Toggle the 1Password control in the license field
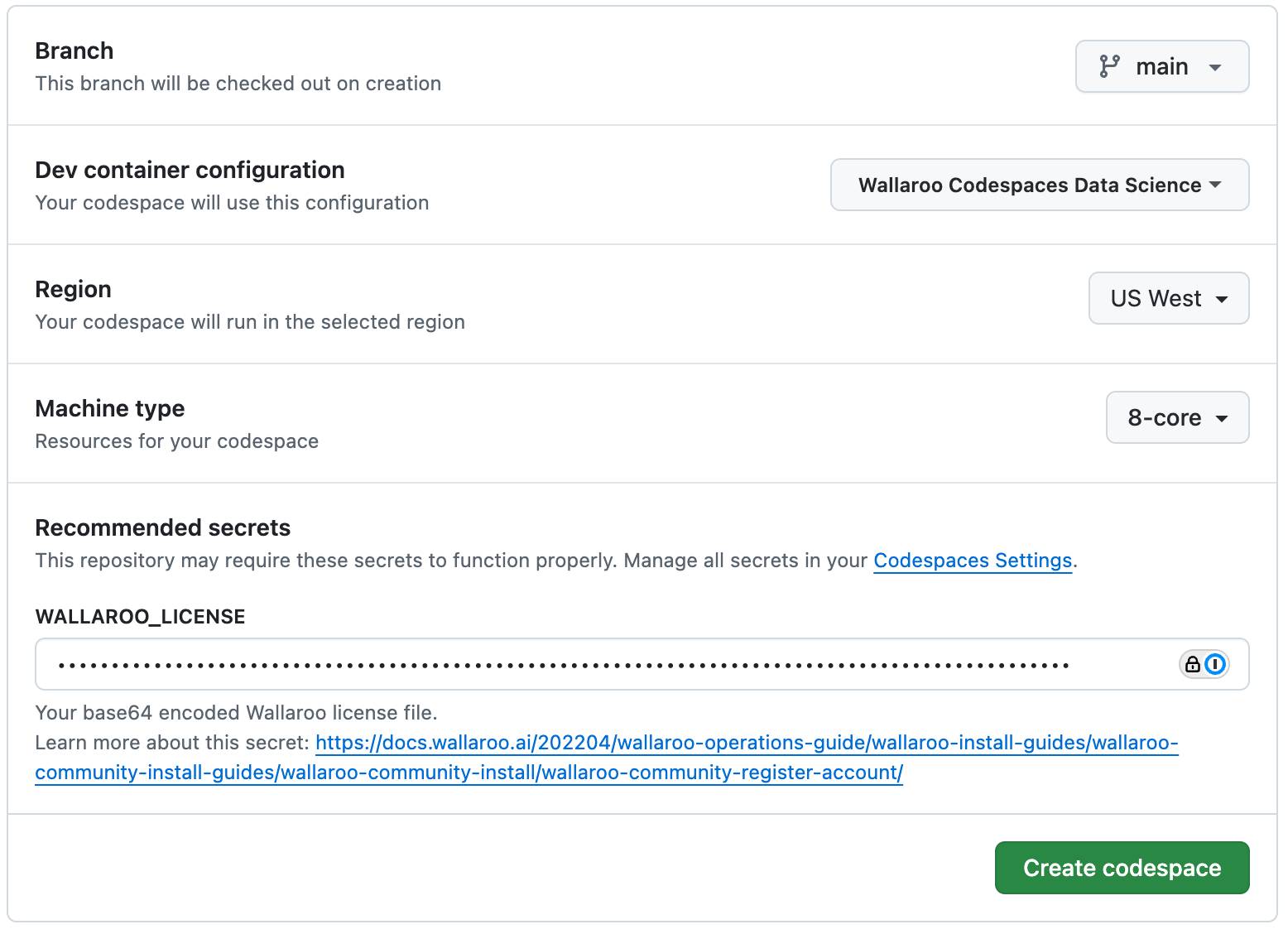The height and width of the screenshot is (934, 1288). (1214, 664)
